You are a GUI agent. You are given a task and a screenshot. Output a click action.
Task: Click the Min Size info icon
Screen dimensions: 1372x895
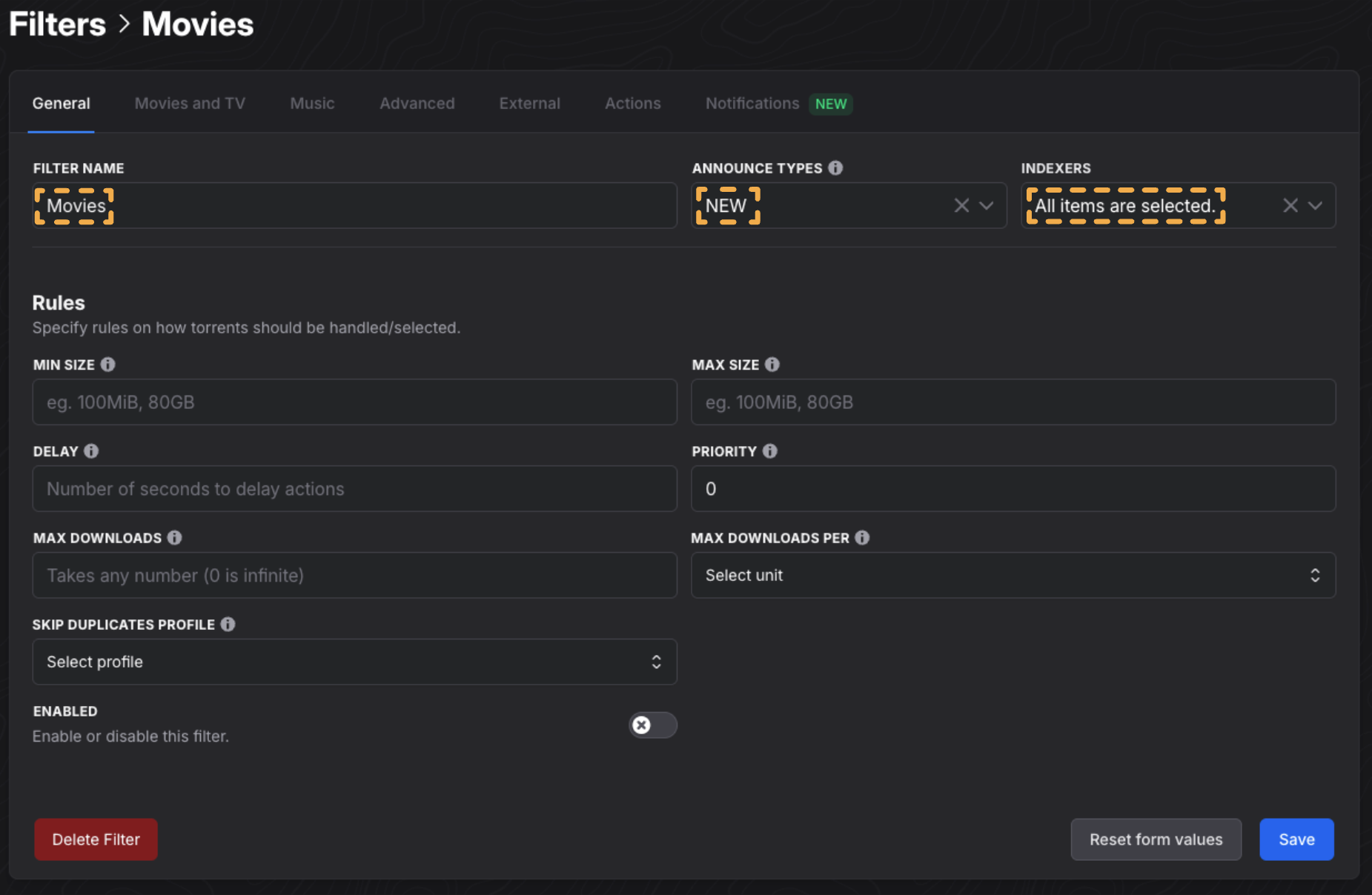tap(107, 365)
